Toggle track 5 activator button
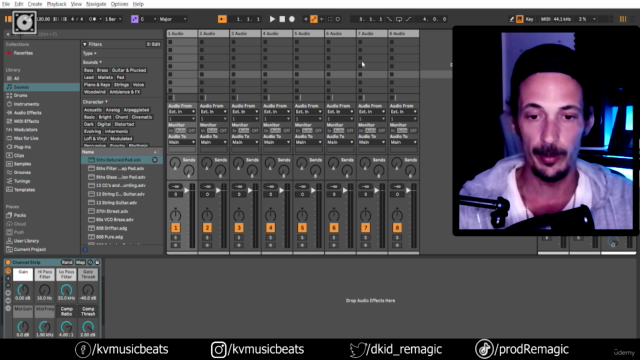Viewport: 640px width, 360px height. (302, 228)
